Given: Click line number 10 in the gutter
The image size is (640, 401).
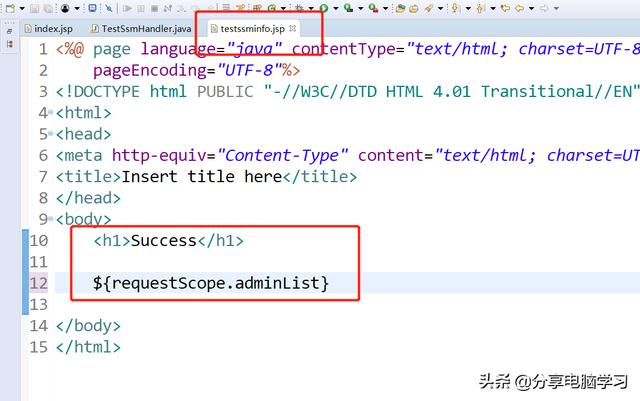Looking at the screenshot, I should pos(39,241).
